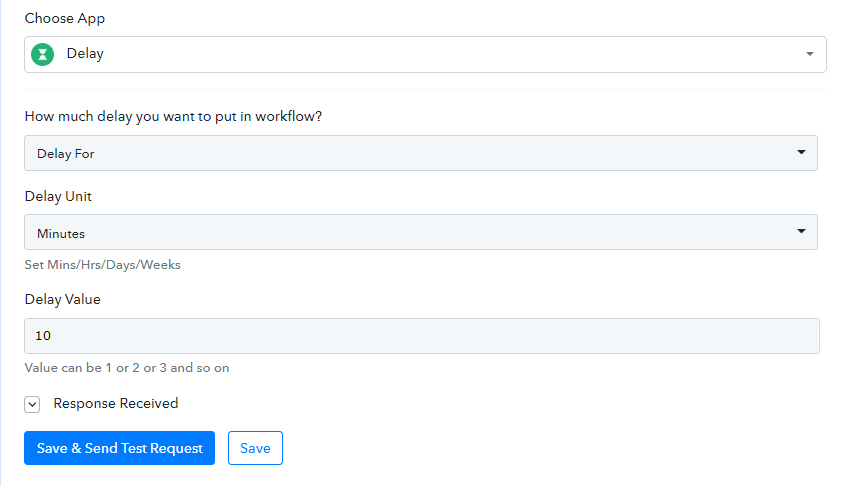Click the Delay For selection text
The width and height of the screenshot is (849, 486).
[66, 154]
